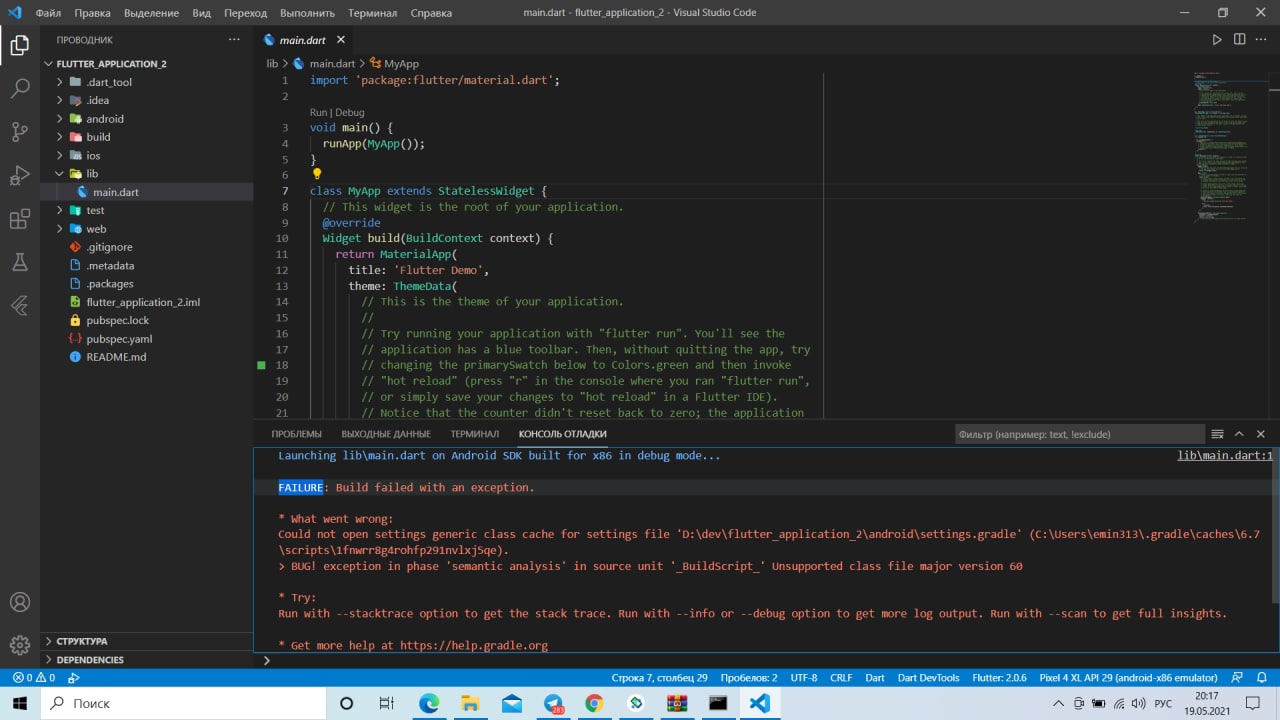Open the Терминал menu
Screen dimensions: 1280x720
coord(372,13)
